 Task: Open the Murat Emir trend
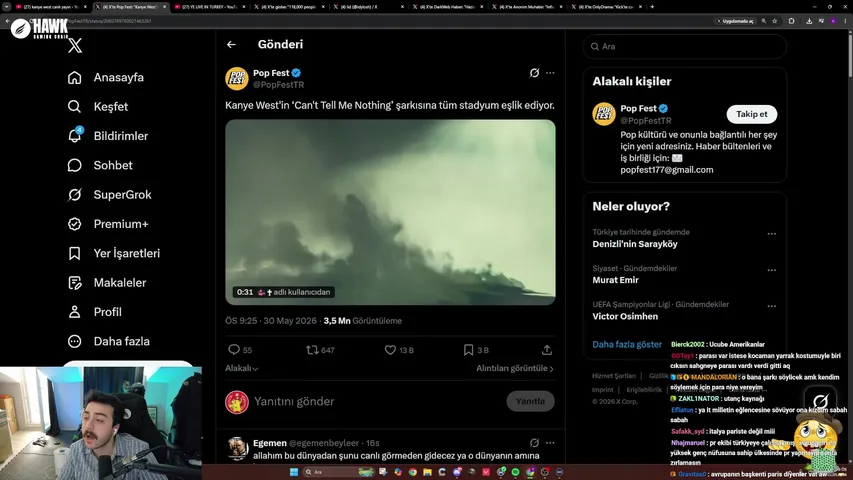[615, 280]
